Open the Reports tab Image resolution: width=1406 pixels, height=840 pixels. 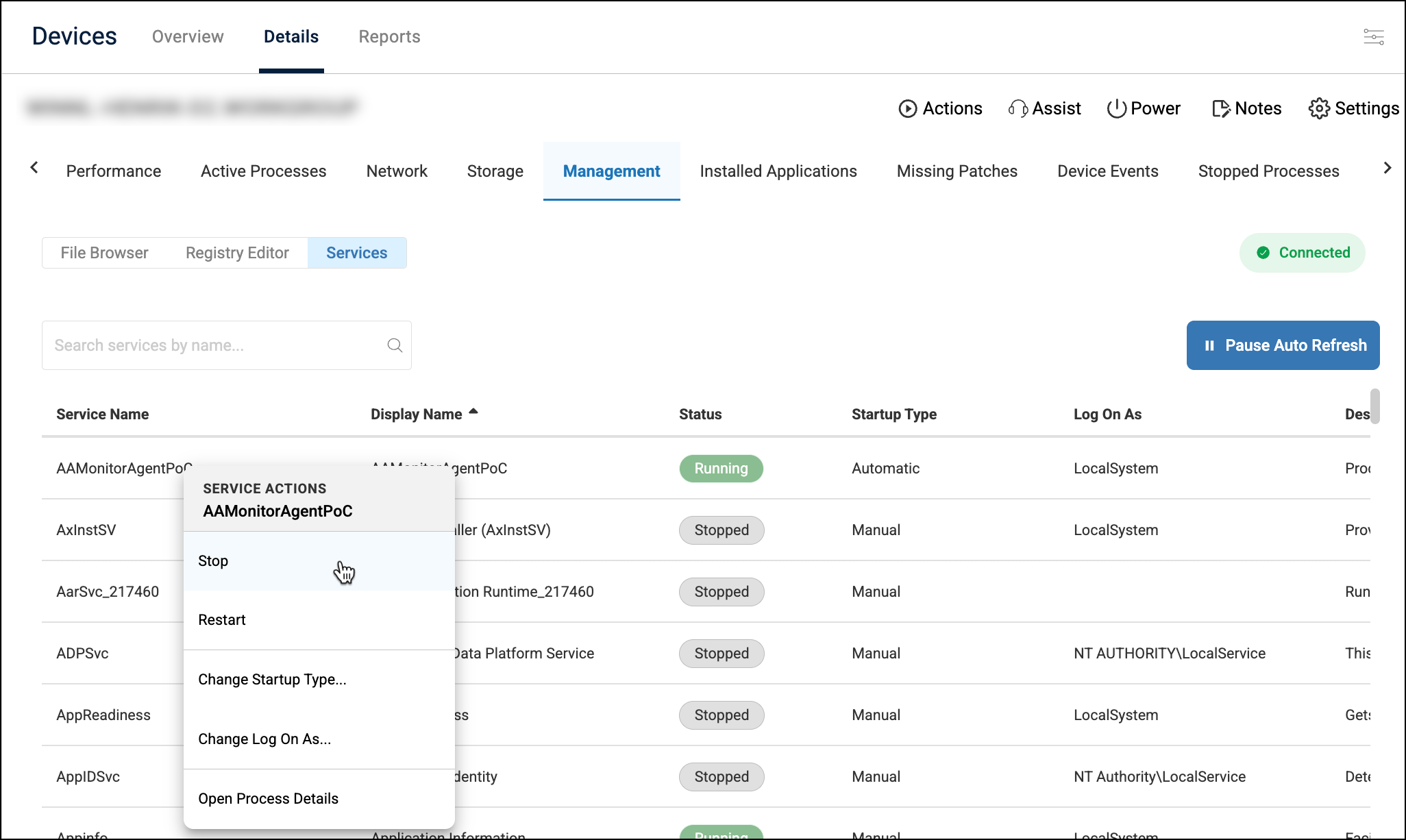389,37
